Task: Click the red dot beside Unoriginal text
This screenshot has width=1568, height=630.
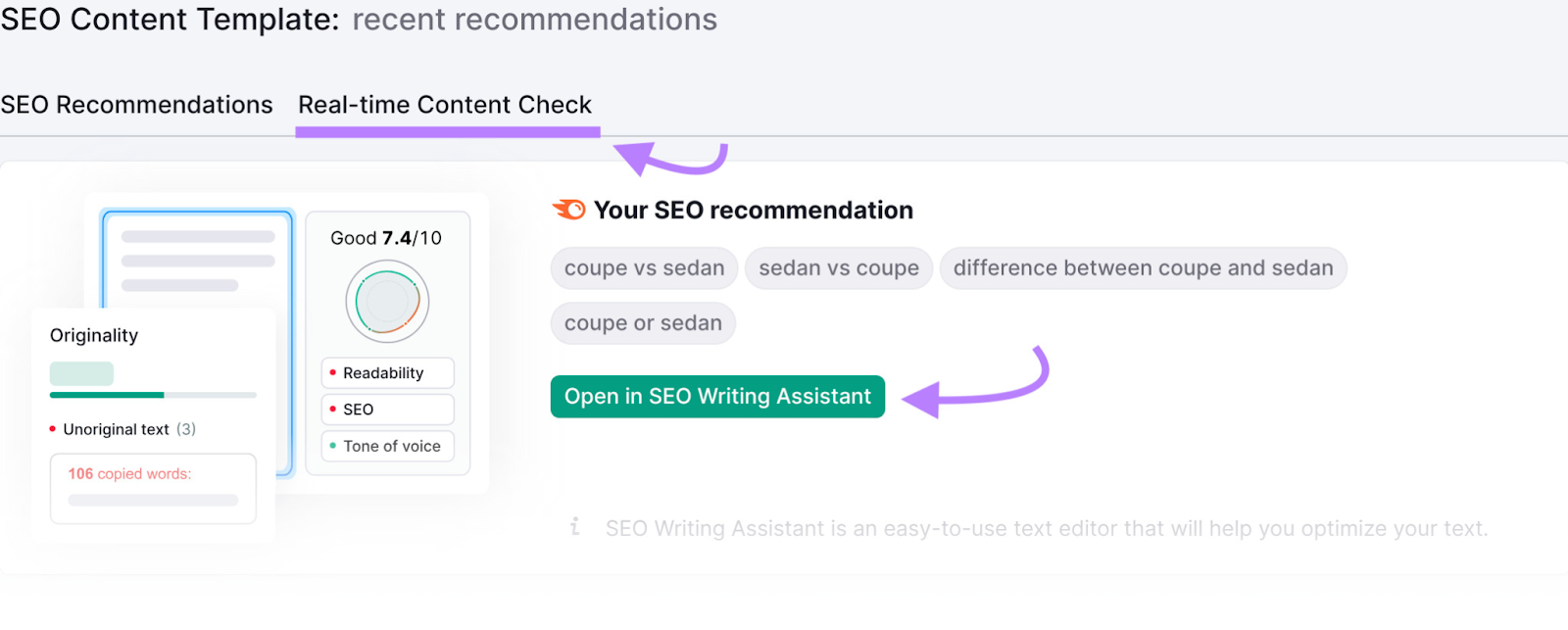Action: point(54,428)
